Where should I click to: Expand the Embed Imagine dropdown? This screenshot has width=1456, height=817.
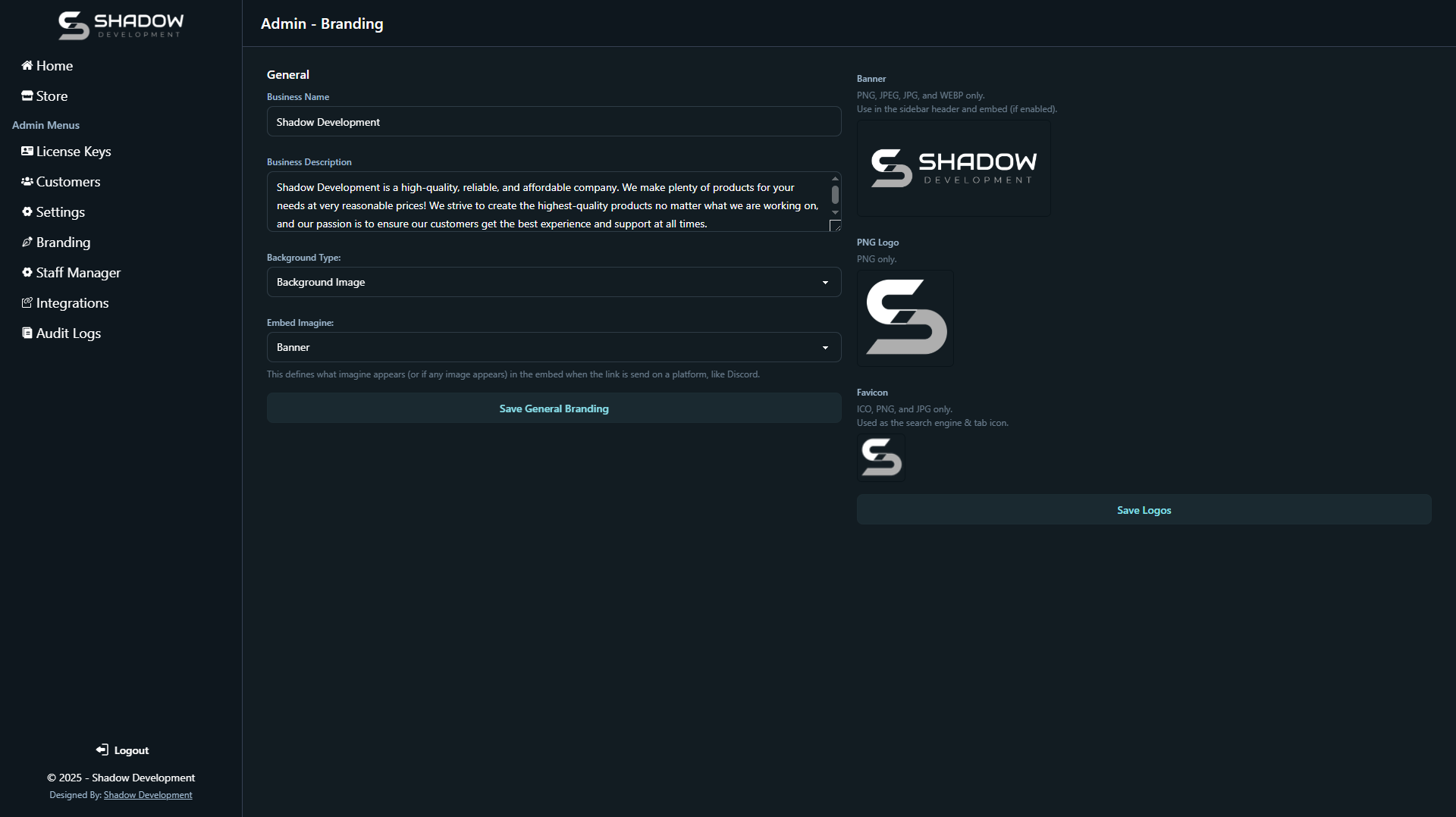pos(554,347)
